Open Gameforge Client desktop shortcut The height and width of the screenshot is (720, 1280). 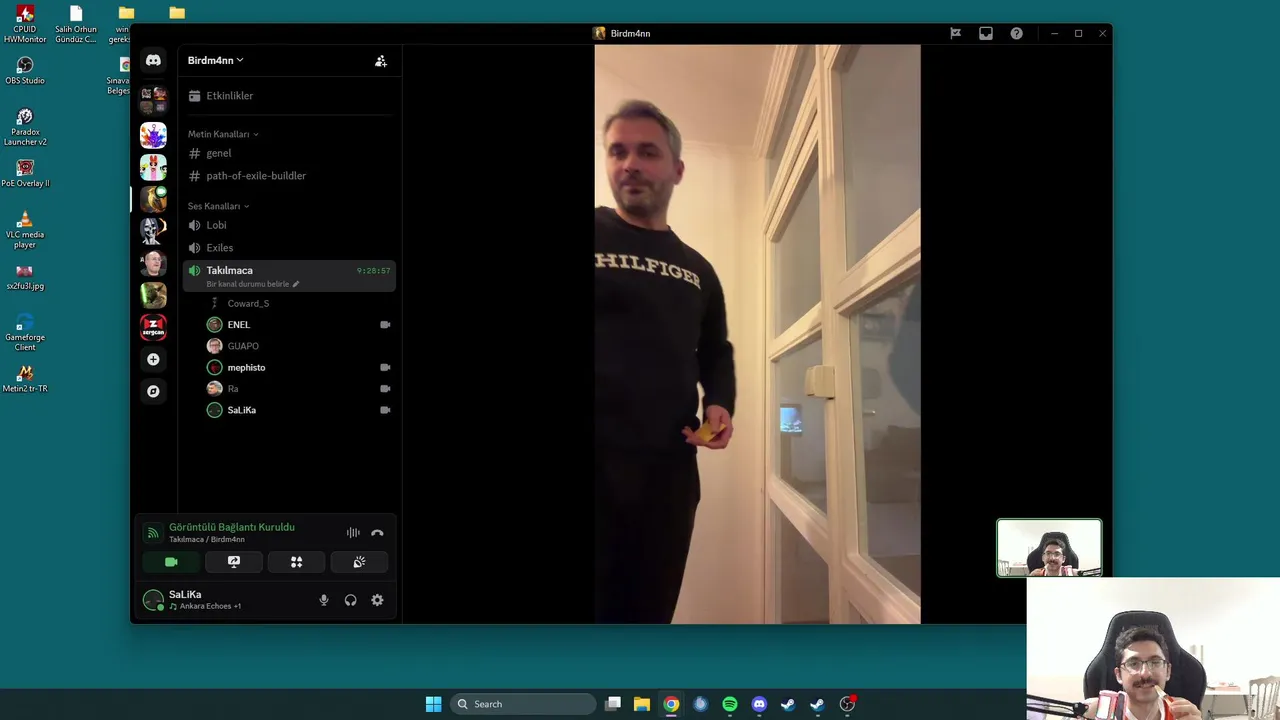pos(25,332)
